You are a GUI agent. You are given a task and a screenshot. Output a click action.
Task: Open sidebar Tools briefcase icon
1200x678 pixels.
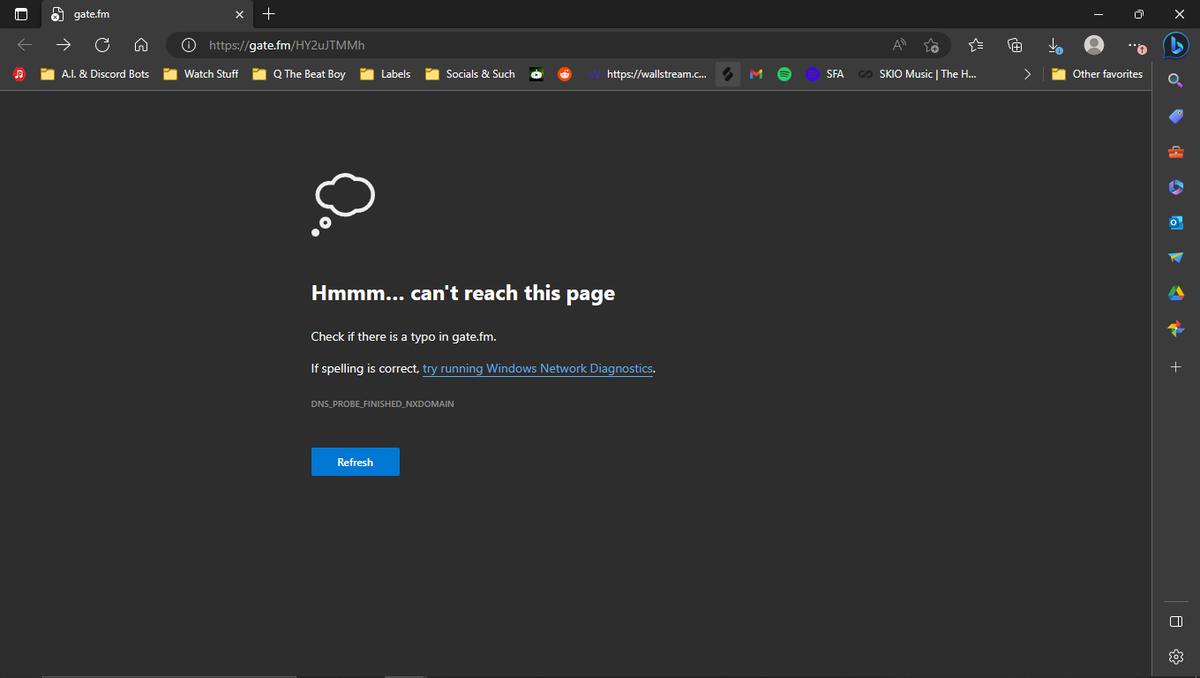pos(1175,152)
